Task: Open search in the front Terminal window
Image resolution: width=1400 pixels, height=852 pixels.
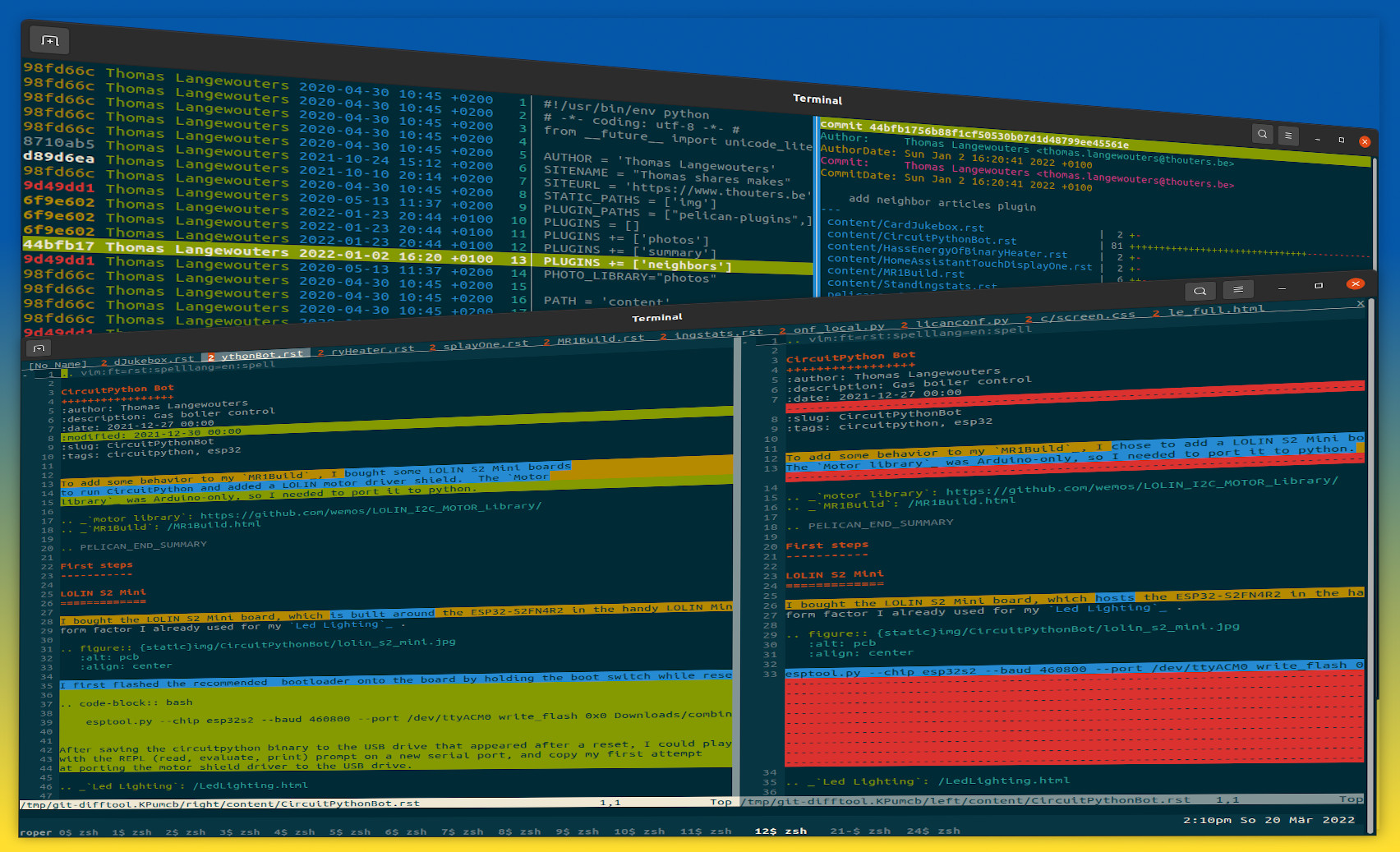Action: 1200,291
